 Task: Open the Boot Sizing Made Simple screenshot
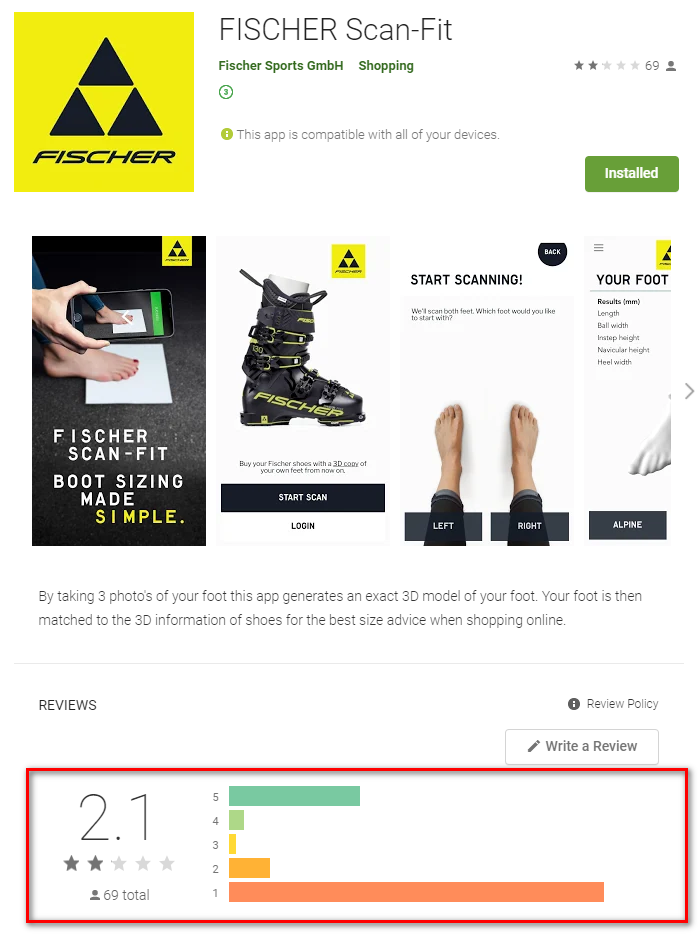click(x=119, y=391)
